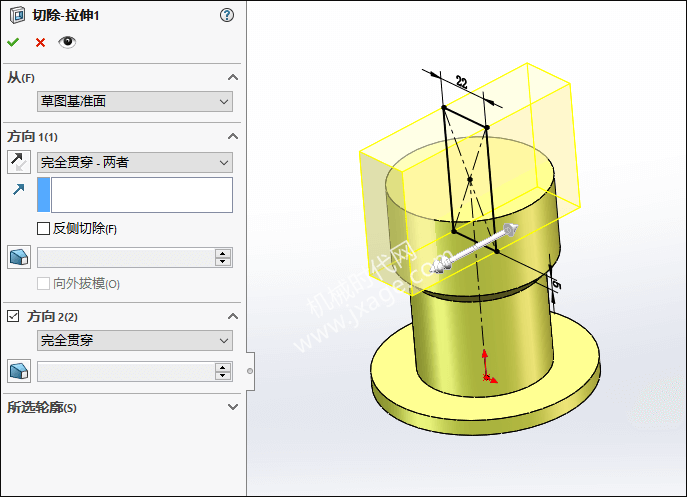Click the white extrude direction arrow handle

coord(474,248)
